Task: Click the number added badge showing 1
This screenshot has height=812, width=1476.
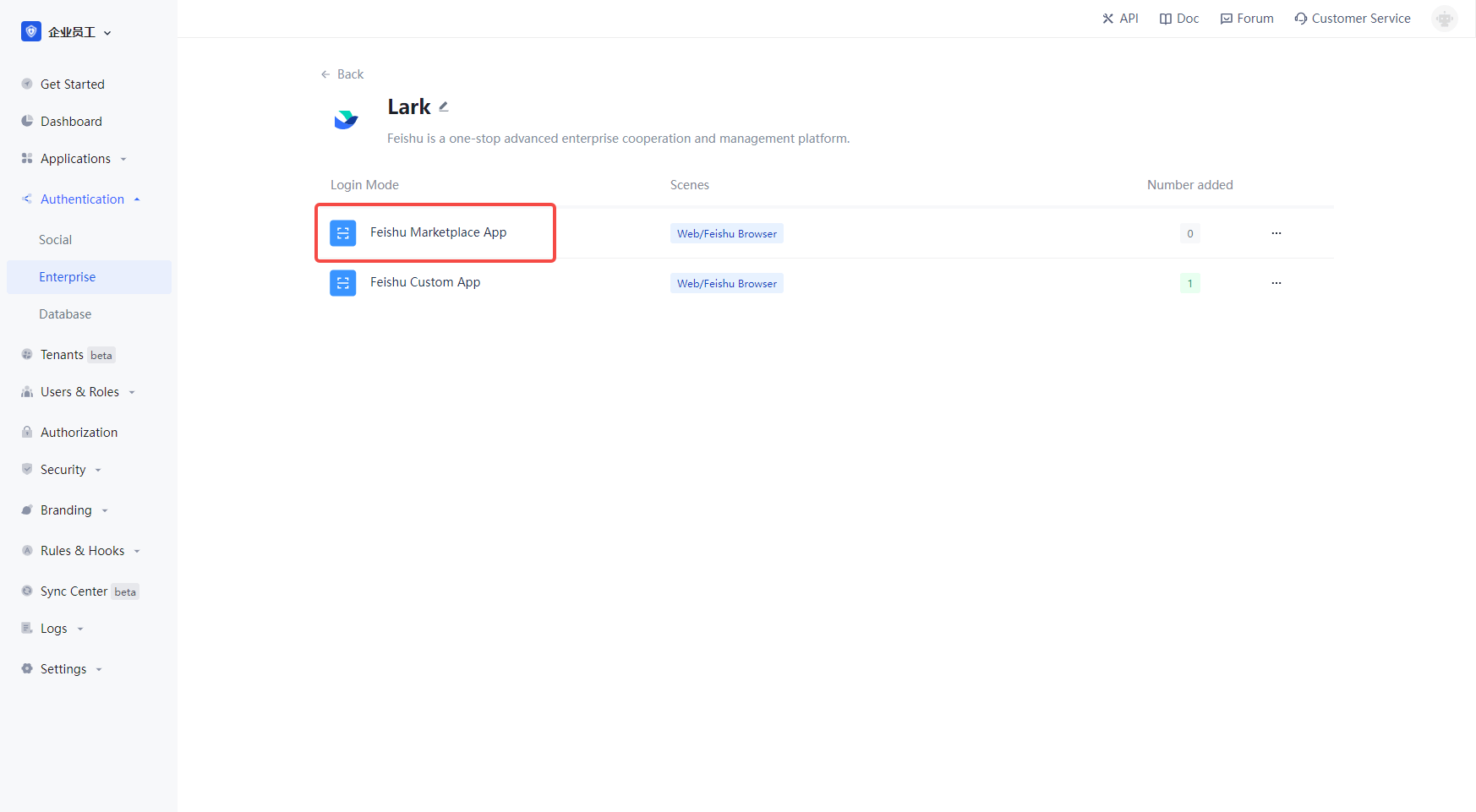Action: click(1189, 283)
